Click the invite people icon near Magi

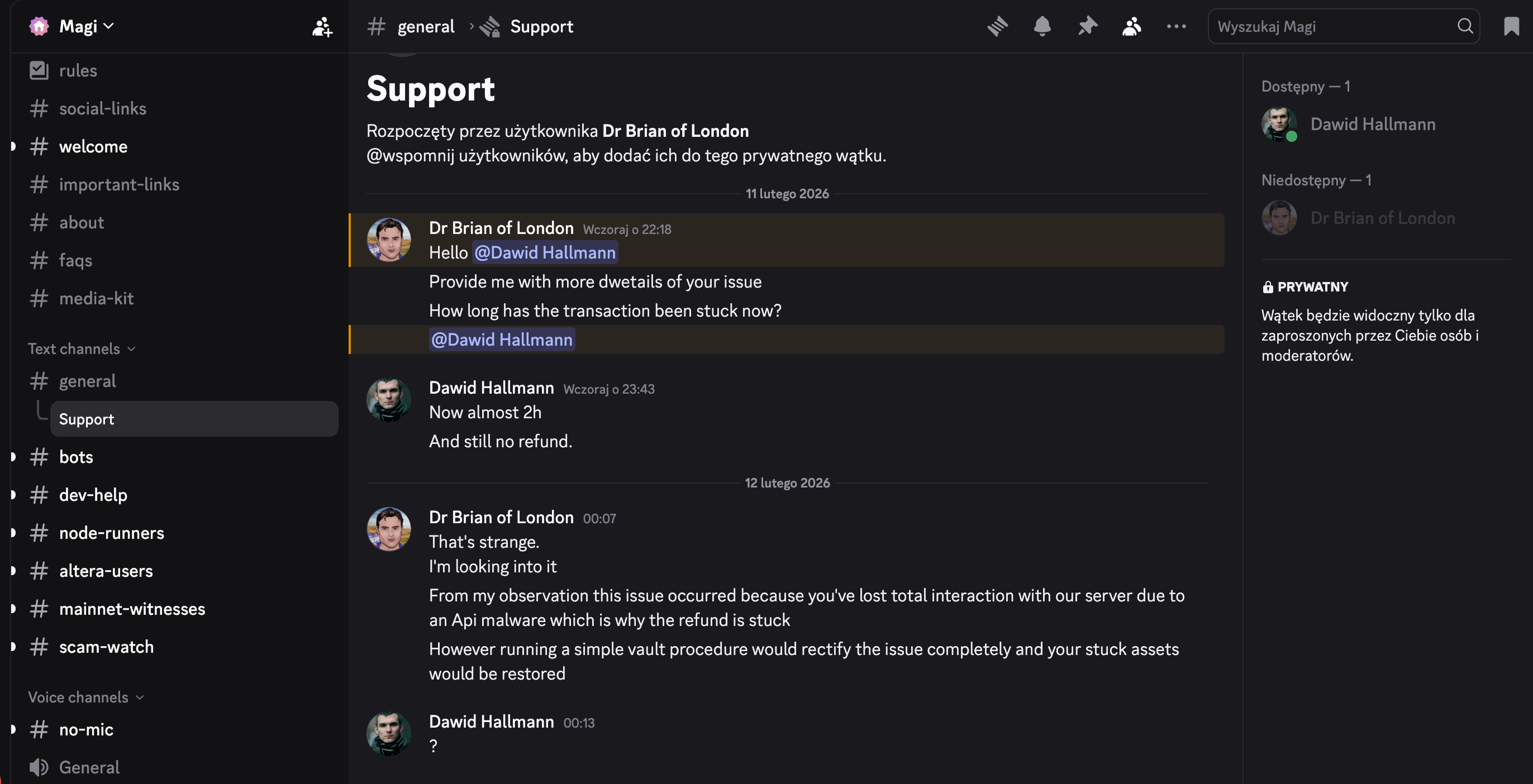click(322, 27)
